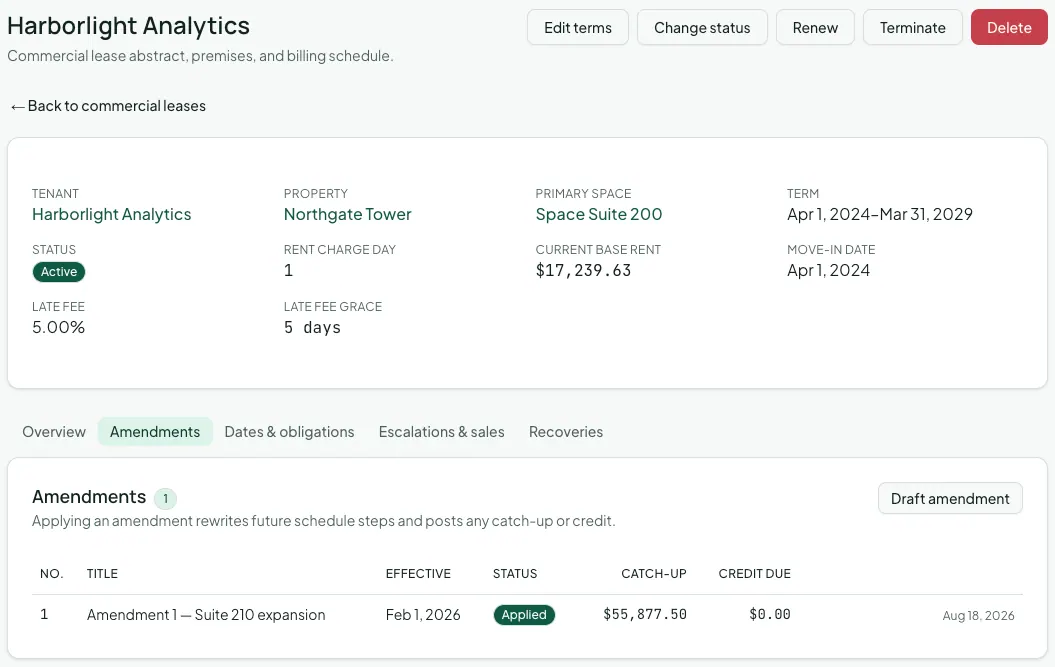This screenshot has height=667, width=1055.
Task: Select the Amendment 1 — Suite 210 expansion row title
Action: tap(206, 615)
